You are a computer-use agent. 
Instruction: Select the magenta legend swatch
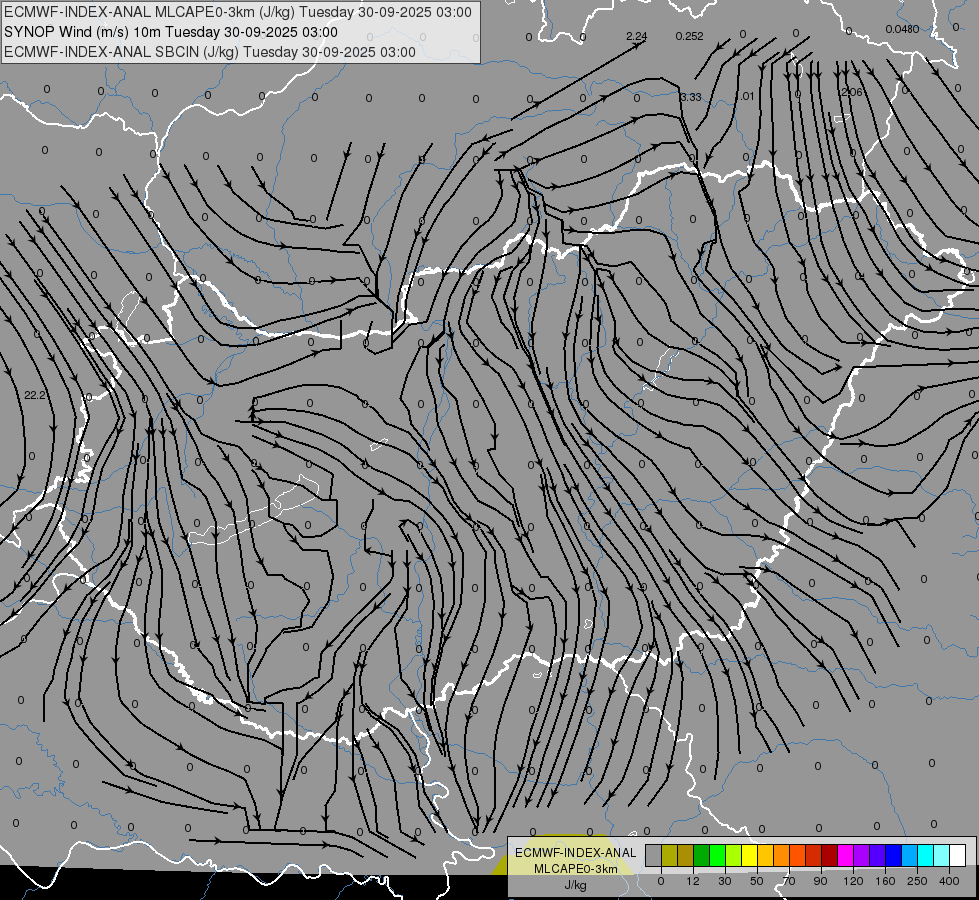pyautogui.click(x=845, y=855)
